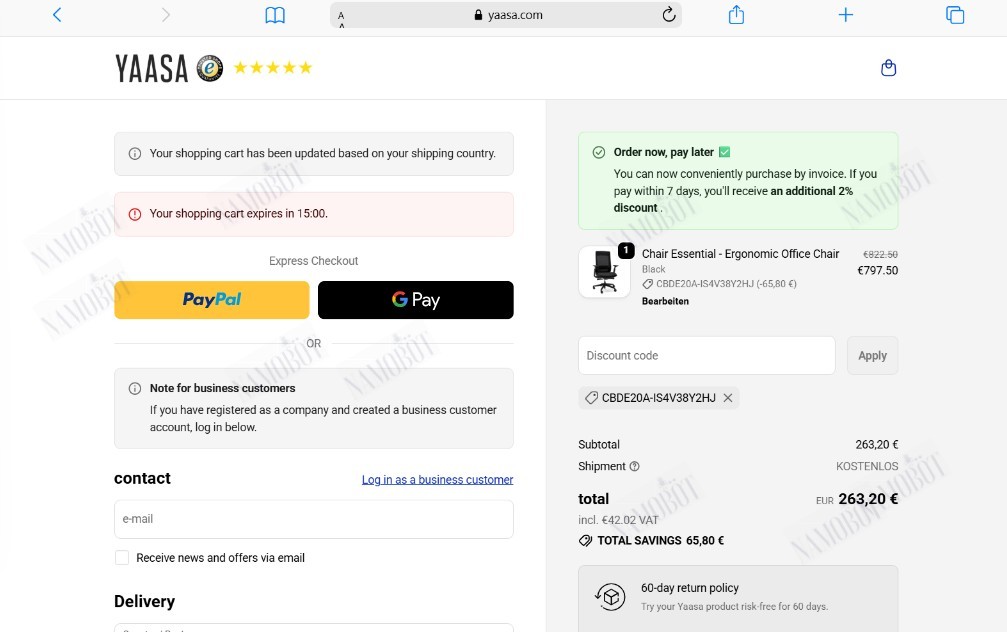Image resolution: width=1007 pixels, height=632 pixels.
Task: Focus the Discount code field
Action: pyautogui.click(x=706, y=355)
